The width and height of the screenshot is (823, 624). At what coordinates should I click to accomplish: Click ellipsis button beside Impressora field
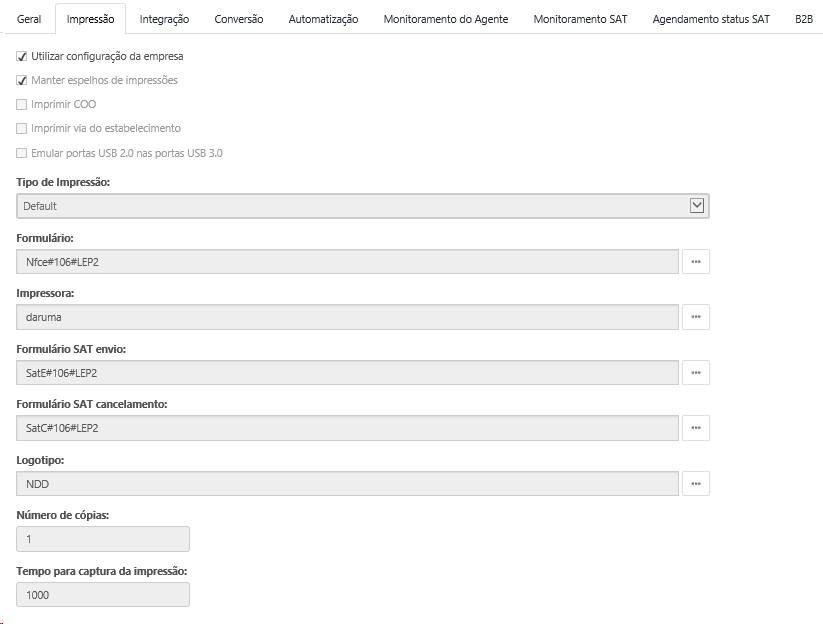tap(695, 317)
